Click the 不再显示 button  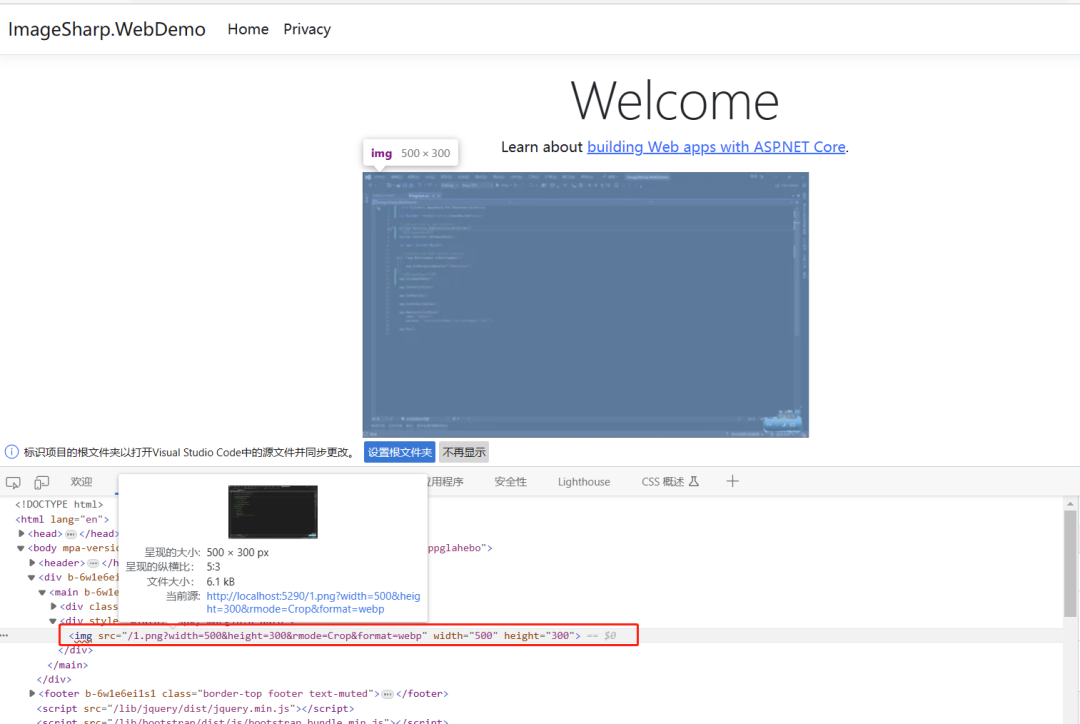coord(464,453)
